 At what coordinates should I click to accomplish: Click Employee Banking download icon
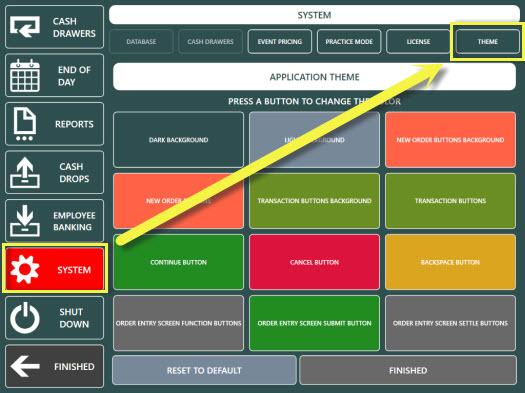[x=25, y=221]
